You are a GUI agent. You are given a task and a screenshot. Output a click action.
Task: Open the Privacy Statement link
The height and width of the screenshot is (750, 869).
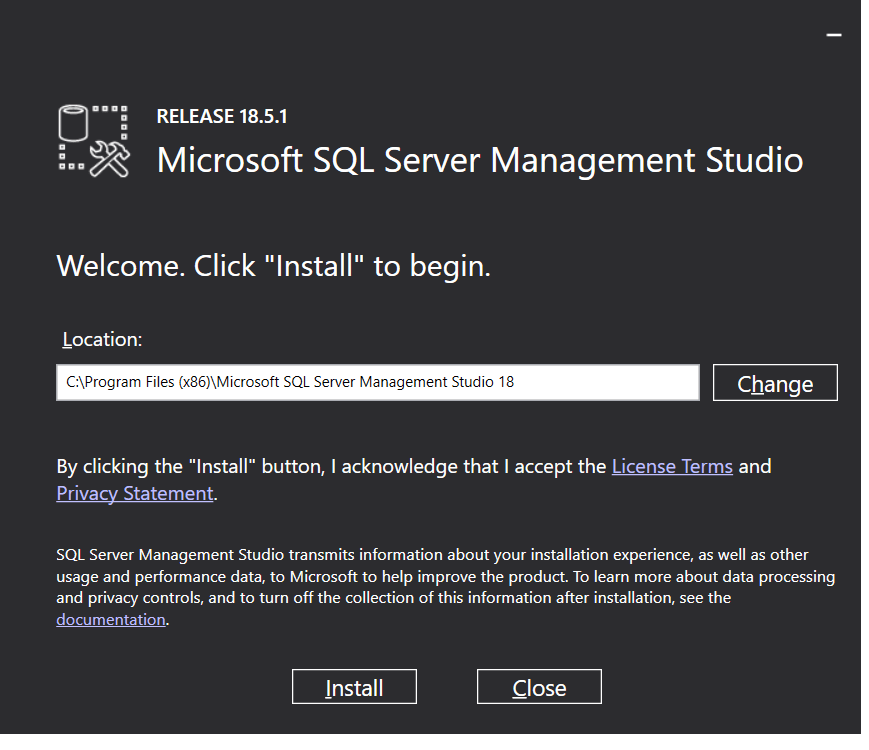point(135,493)
